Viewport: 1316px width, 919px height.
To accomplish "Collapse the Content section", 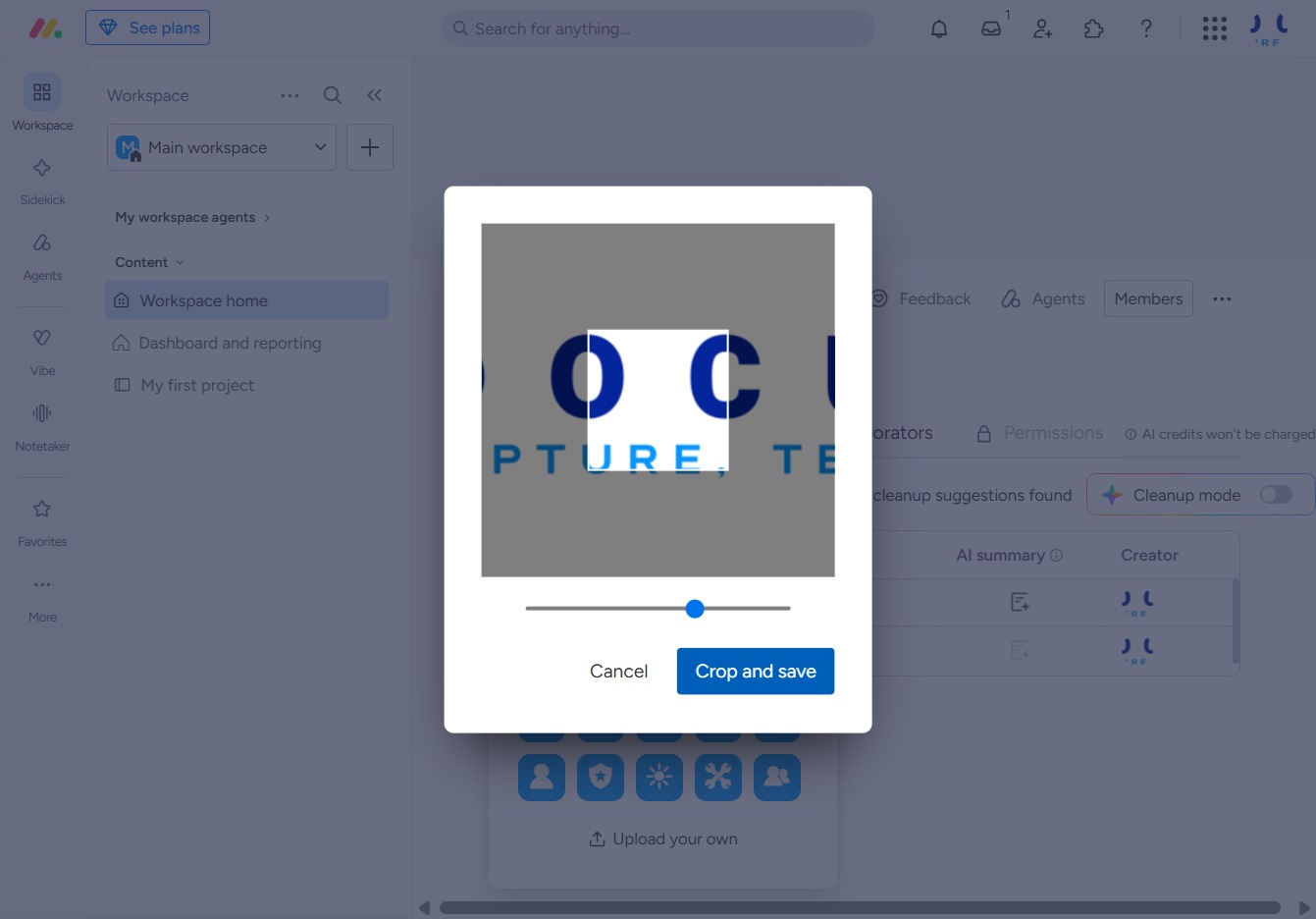I will [x=149, y=262].
